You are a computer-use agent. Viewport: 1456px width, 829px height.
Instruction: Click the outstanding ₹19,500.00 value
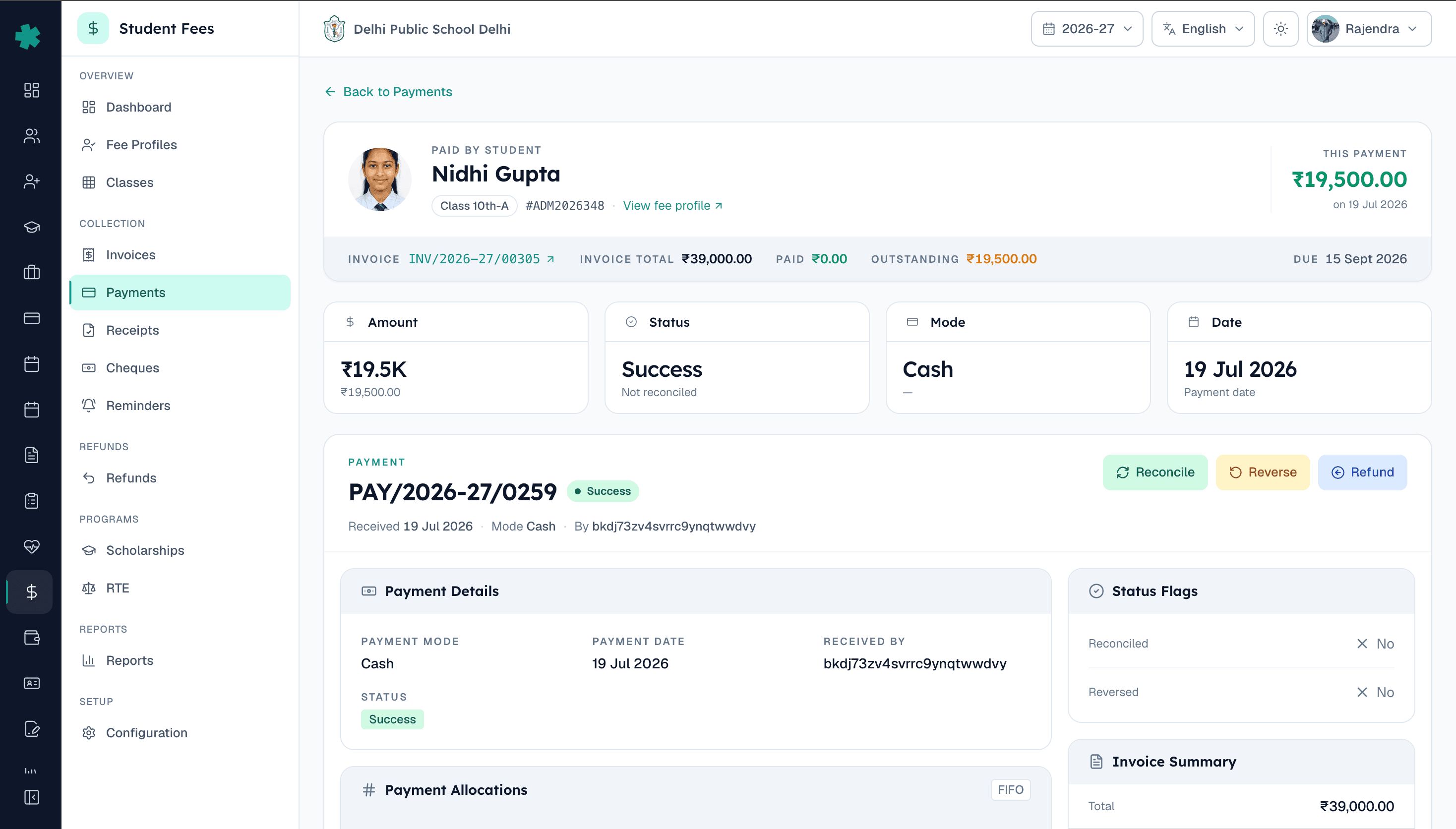[1001, 259]
